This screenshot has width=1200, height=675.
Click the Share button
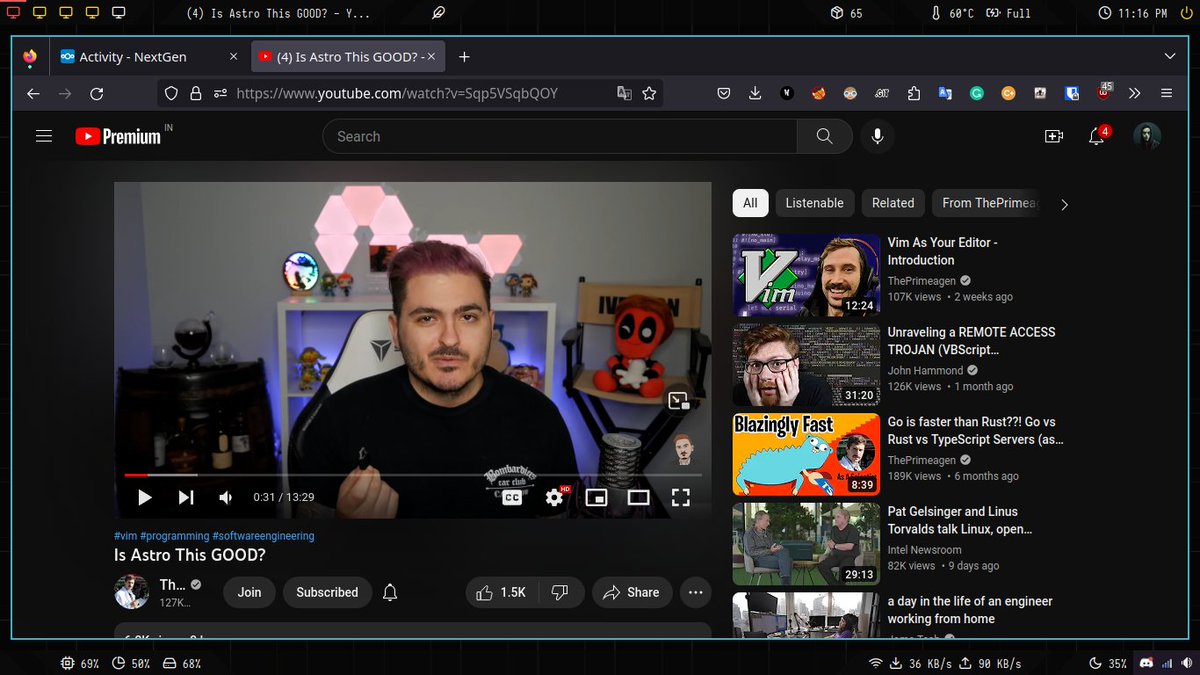point(631,592)
